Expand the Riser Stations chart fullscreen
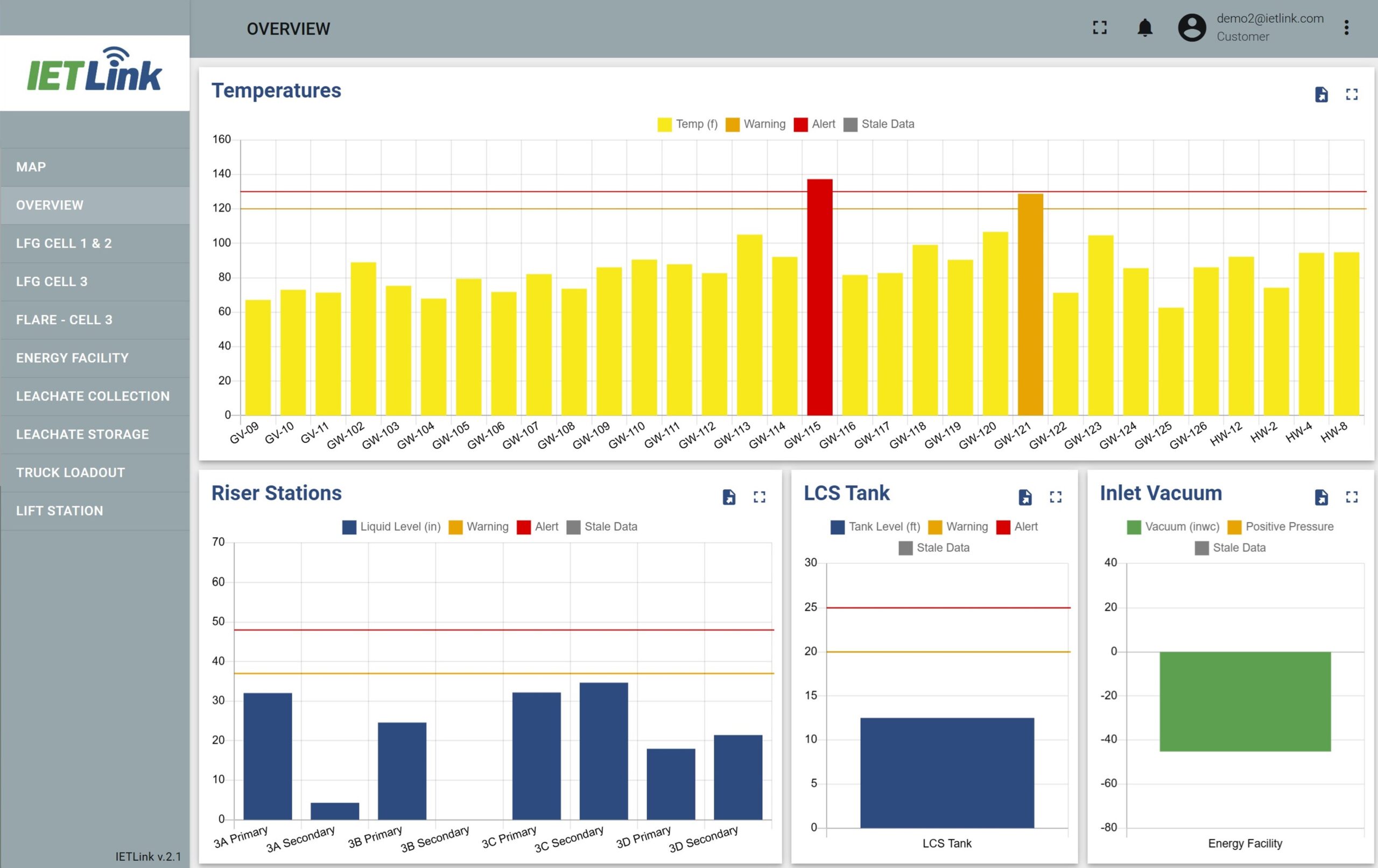 click(760, 497)
